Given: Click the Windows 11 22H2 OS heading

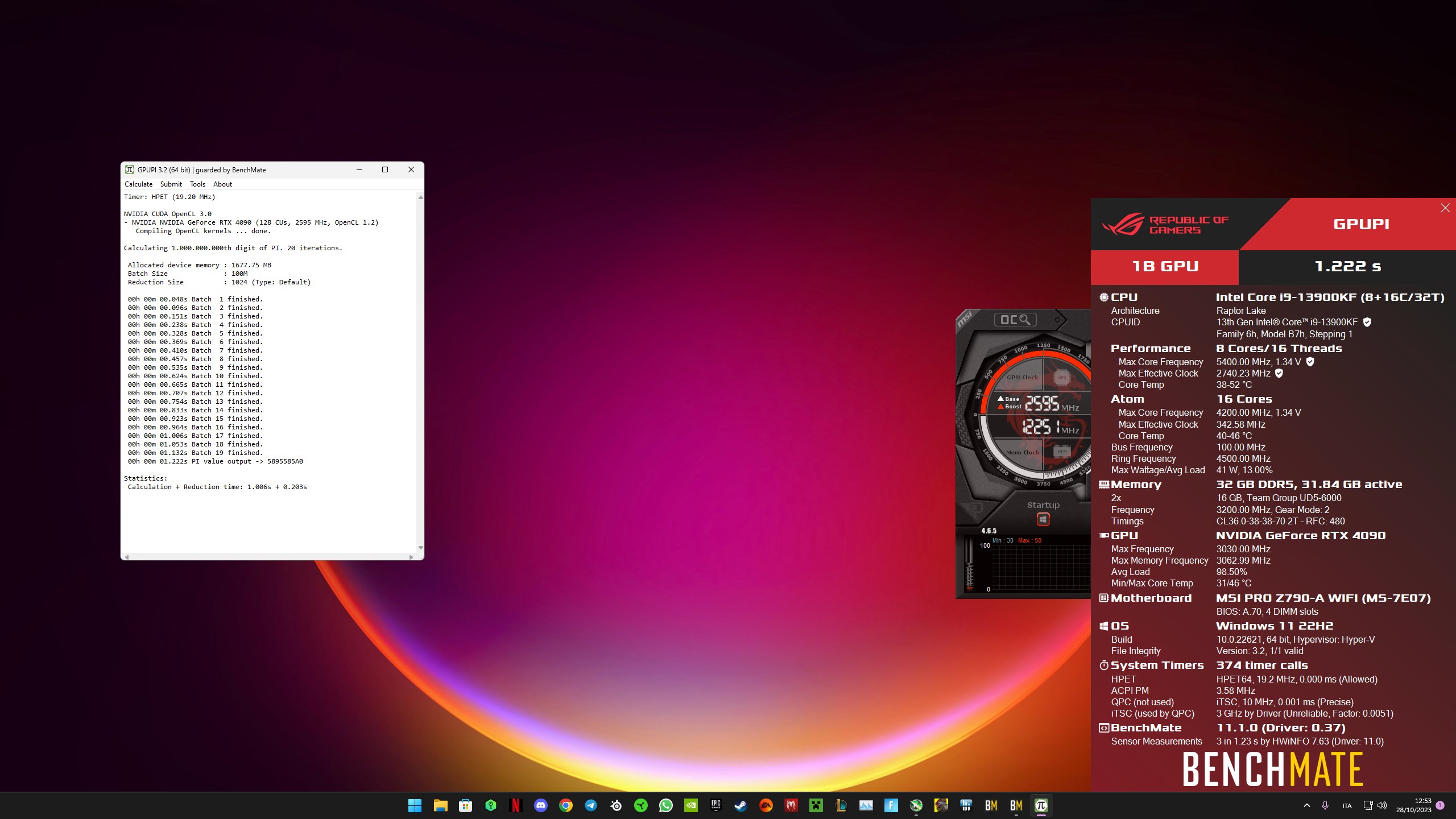Looking at the screenshot, I should tap(1275, 626).
